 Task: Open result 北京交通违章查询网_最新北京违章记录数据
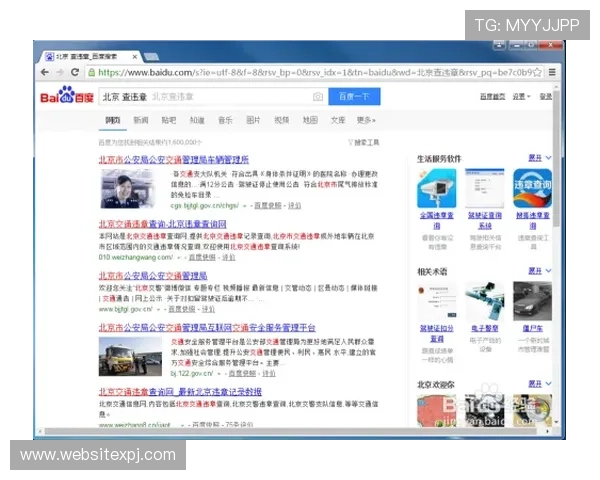tap(180, 392)
